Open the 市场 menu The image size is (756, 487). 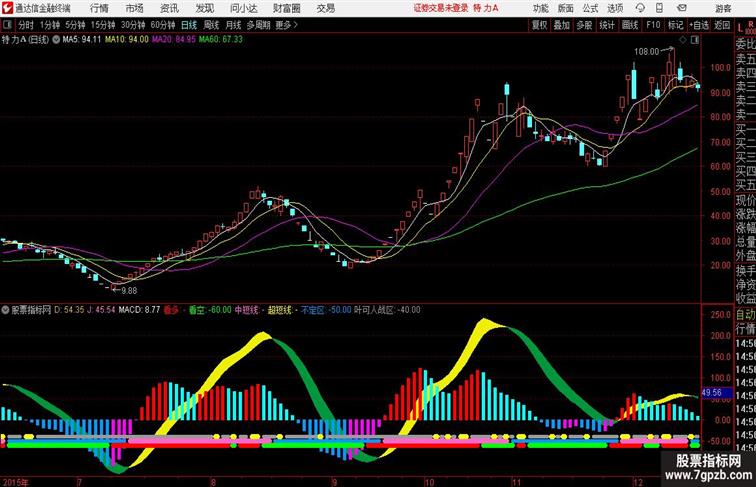pyautogui.click(x=135, y=8)
